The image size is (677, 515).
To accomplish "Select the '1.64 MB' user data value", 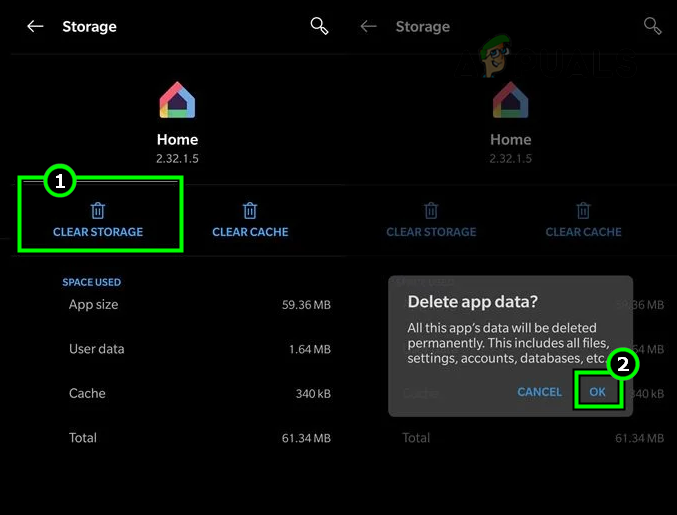I will (x=310, y=349).
